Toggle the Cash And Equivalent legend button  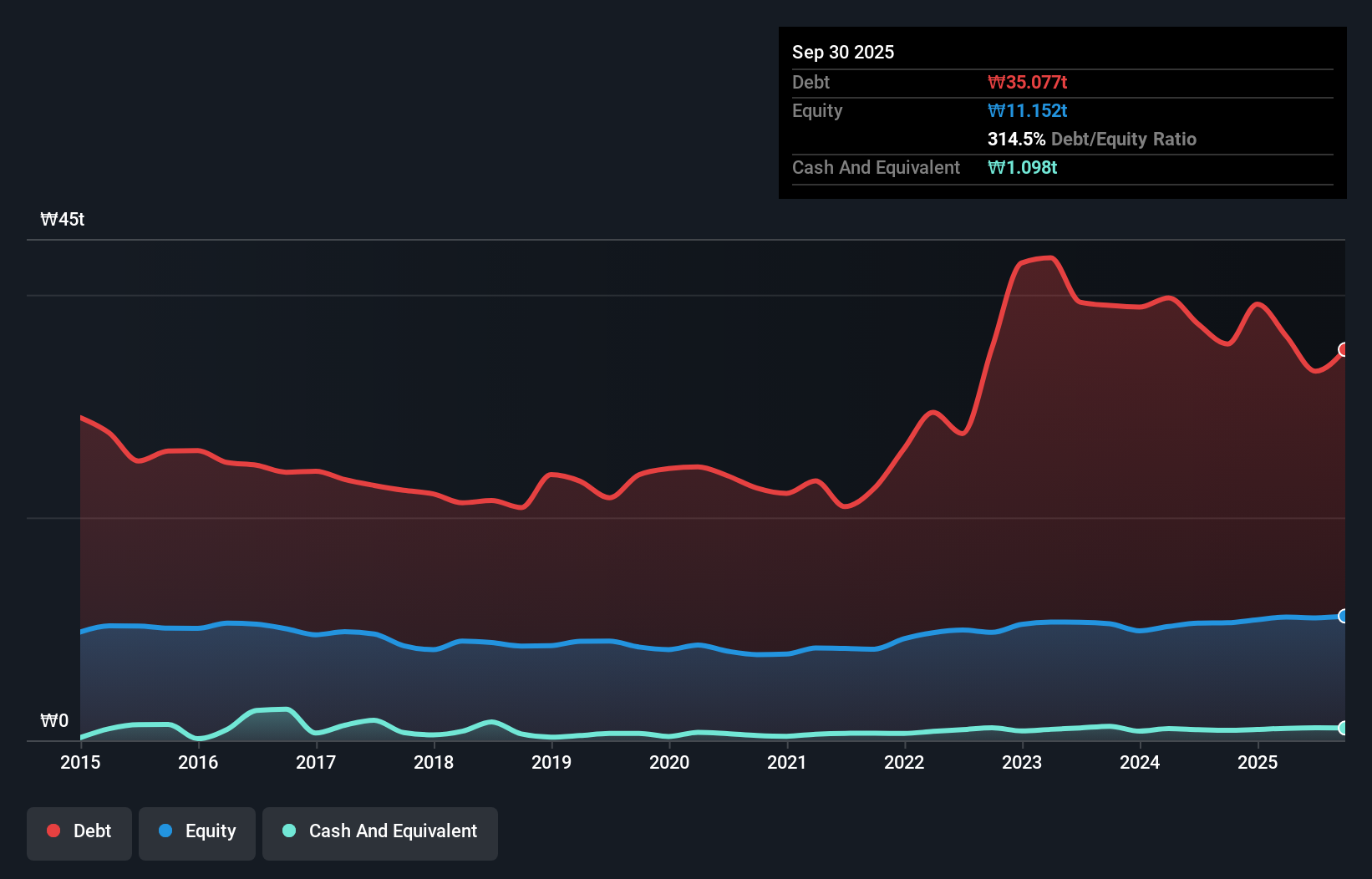[x=380, y=833]
